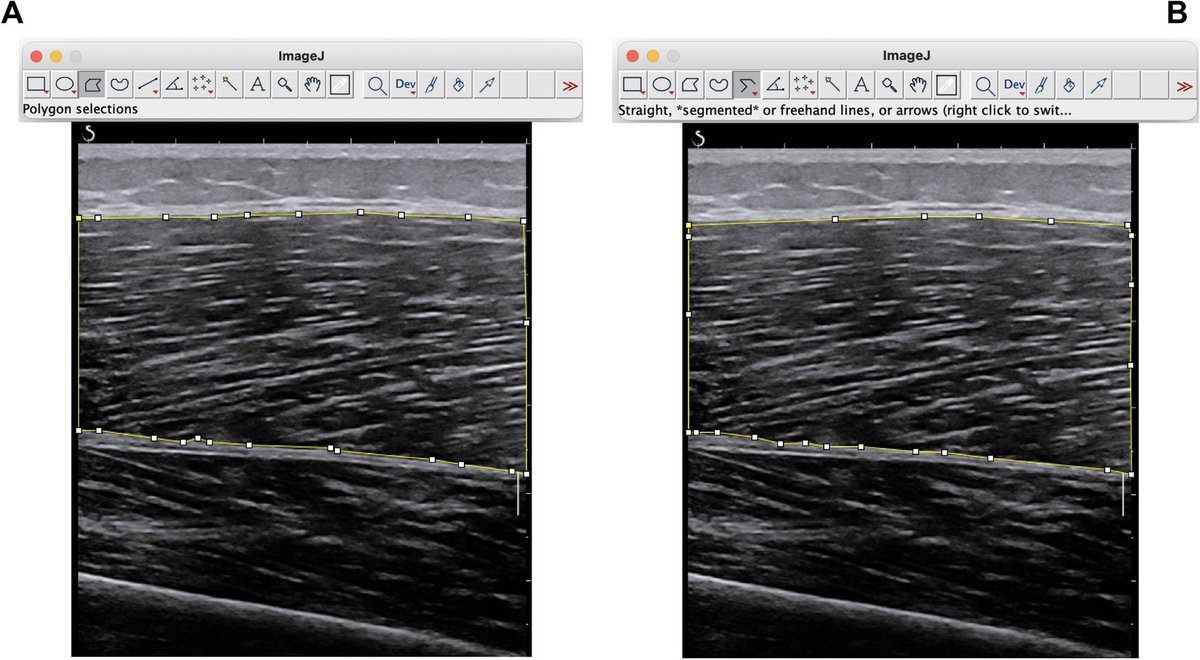Select the Wand tracing tool
The image size is (1200, 660).
[228, 85]
